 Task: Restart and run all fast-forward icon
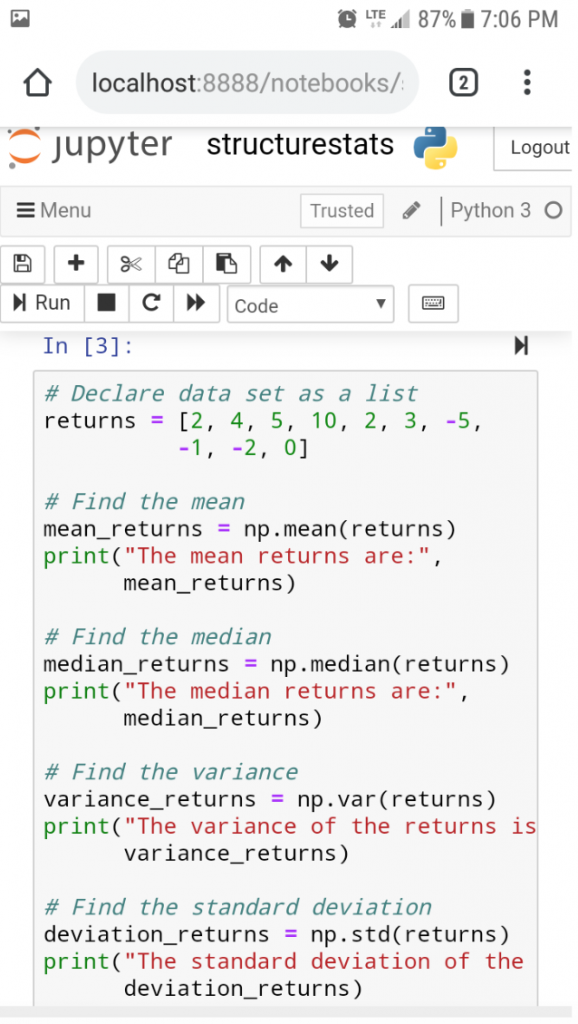coord(196,303)
